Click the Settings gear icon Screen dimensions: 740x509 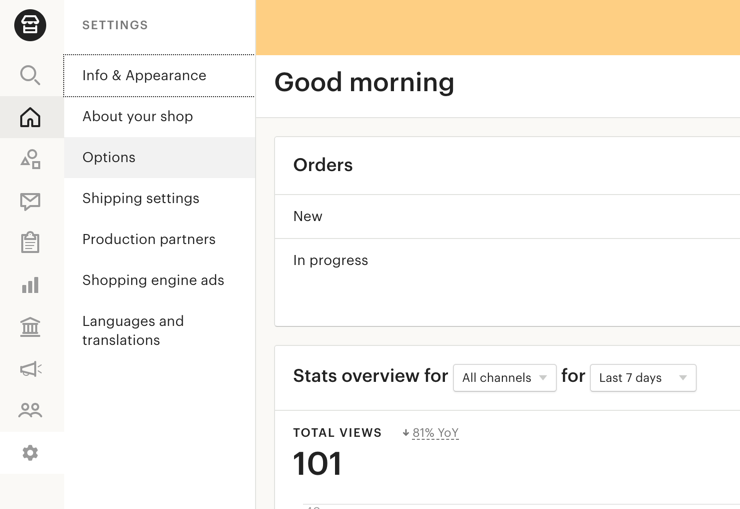coord(30,453)
